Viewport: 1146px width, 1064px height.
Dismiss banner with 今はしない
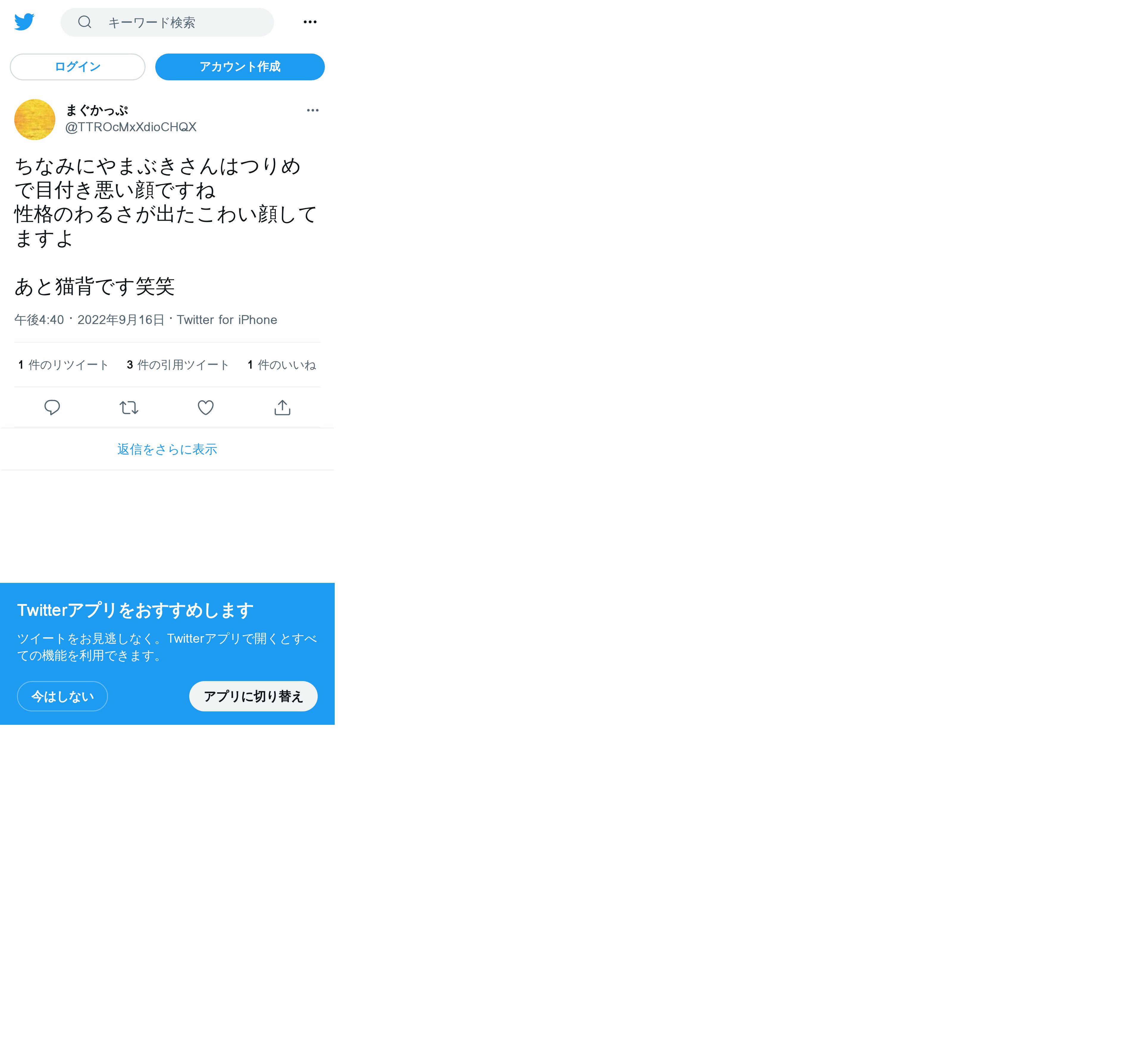coord(62,696)
